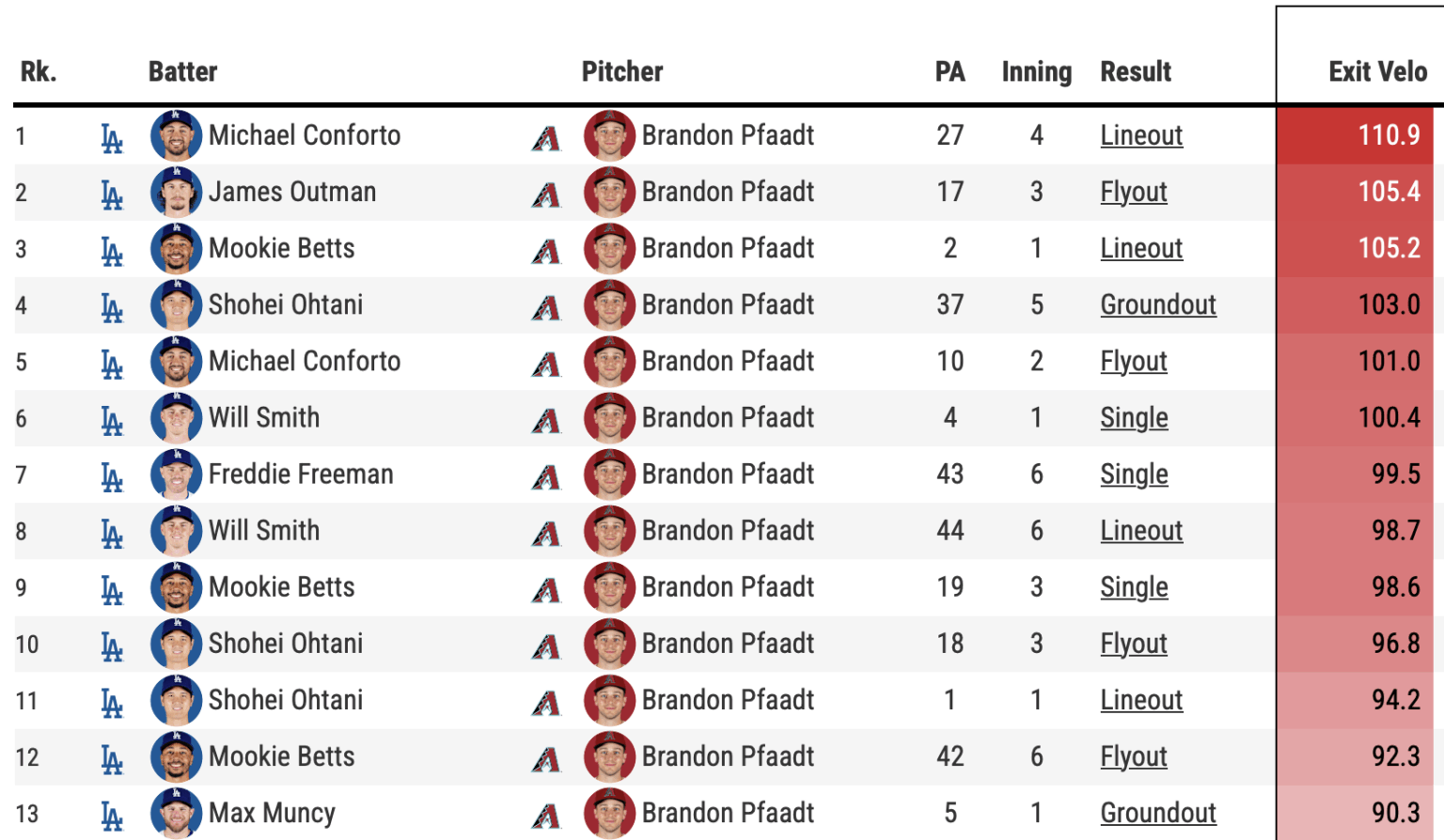Click the Dodgers logo beside Max Muncy
Image resolution: width=1444 pixels, height=840 pixels.
112,816
